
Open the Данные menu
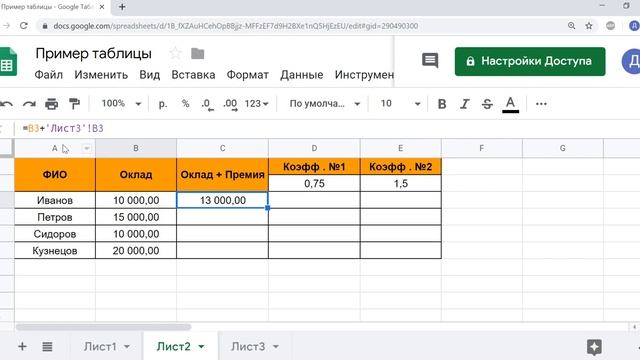click(302, 75)
